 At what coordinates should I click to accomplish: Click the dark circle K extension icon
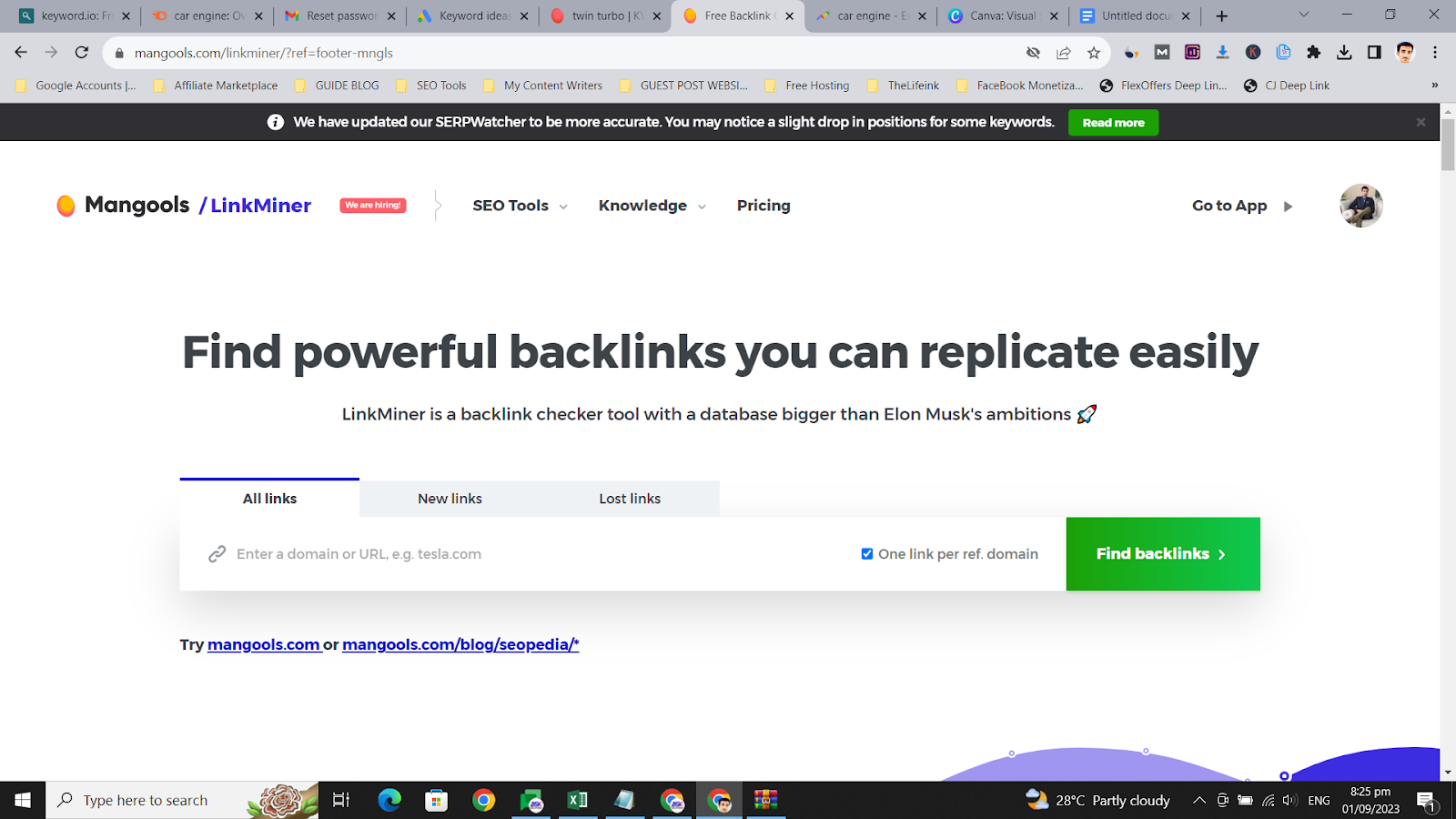point(1253,53)
